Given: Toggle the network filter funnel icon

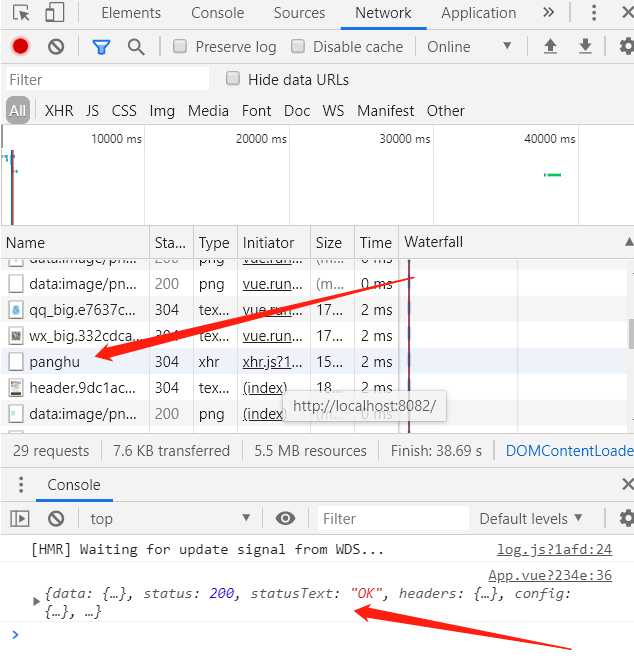Looking at the screenshot, I should click(x=101, y=47).
